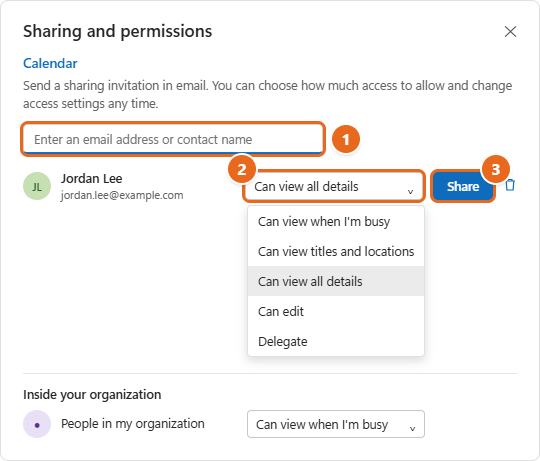Screen dimensions: 540x461
Task: Close the Sharing and permissions dialog
Action: (510, 31)
